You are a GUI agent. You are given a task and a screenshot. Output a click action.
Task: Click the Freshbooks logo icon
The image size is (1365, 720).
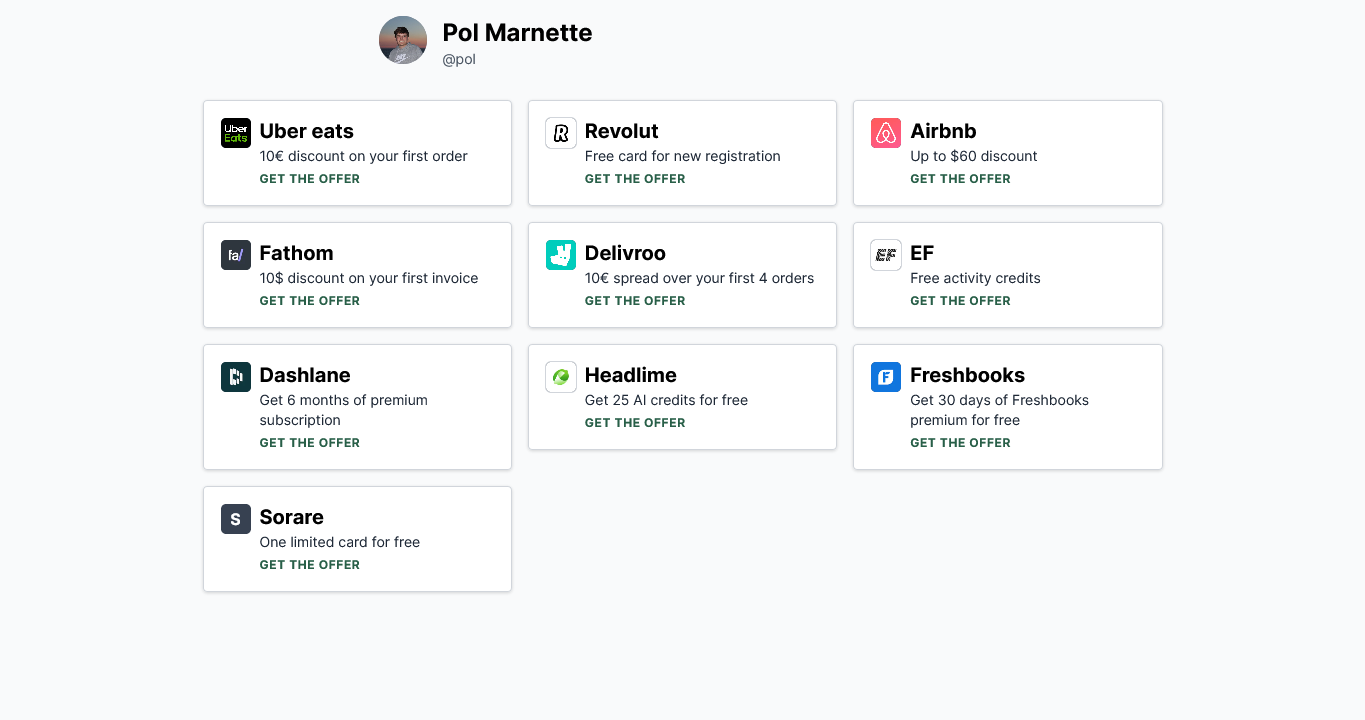[886, 377]
